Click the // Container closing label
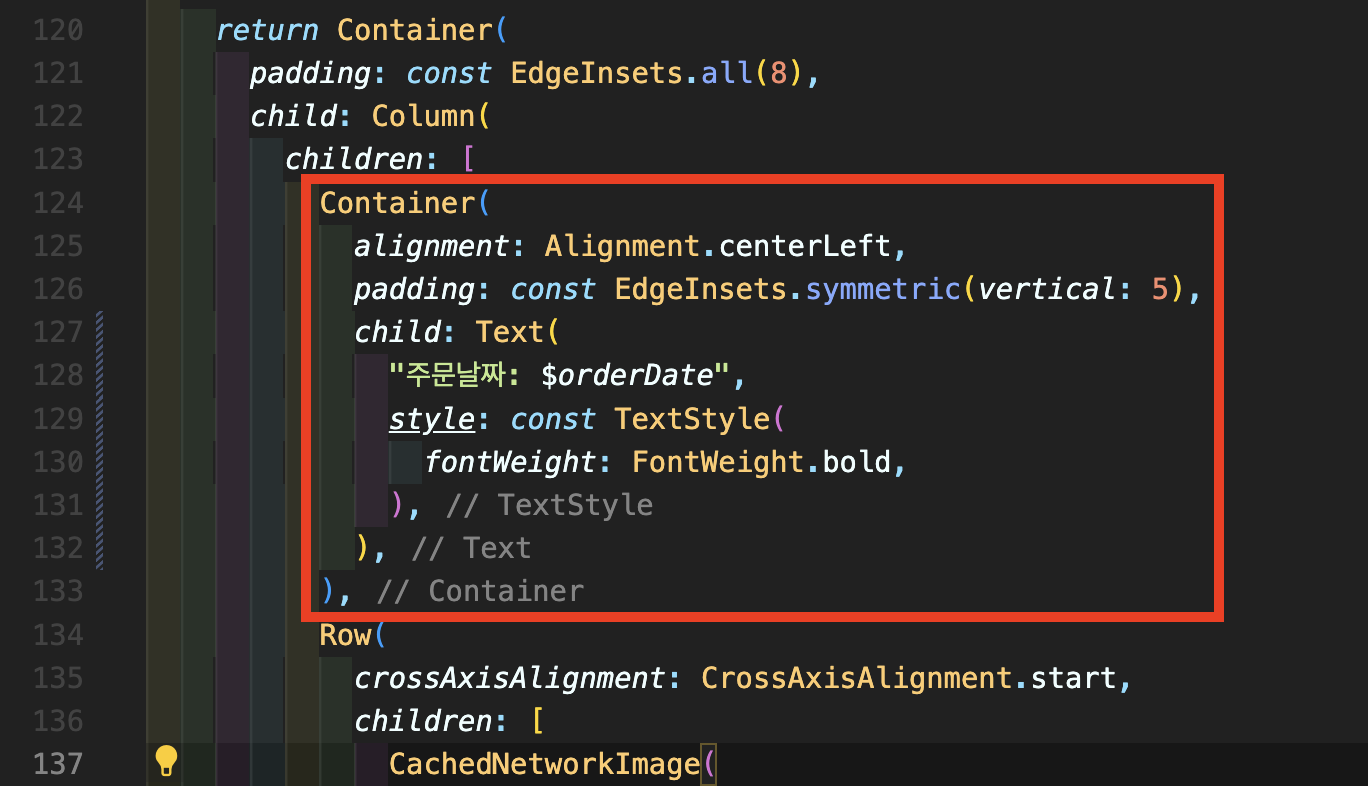This screenshot has height=786, width=1368. point(480,592)
